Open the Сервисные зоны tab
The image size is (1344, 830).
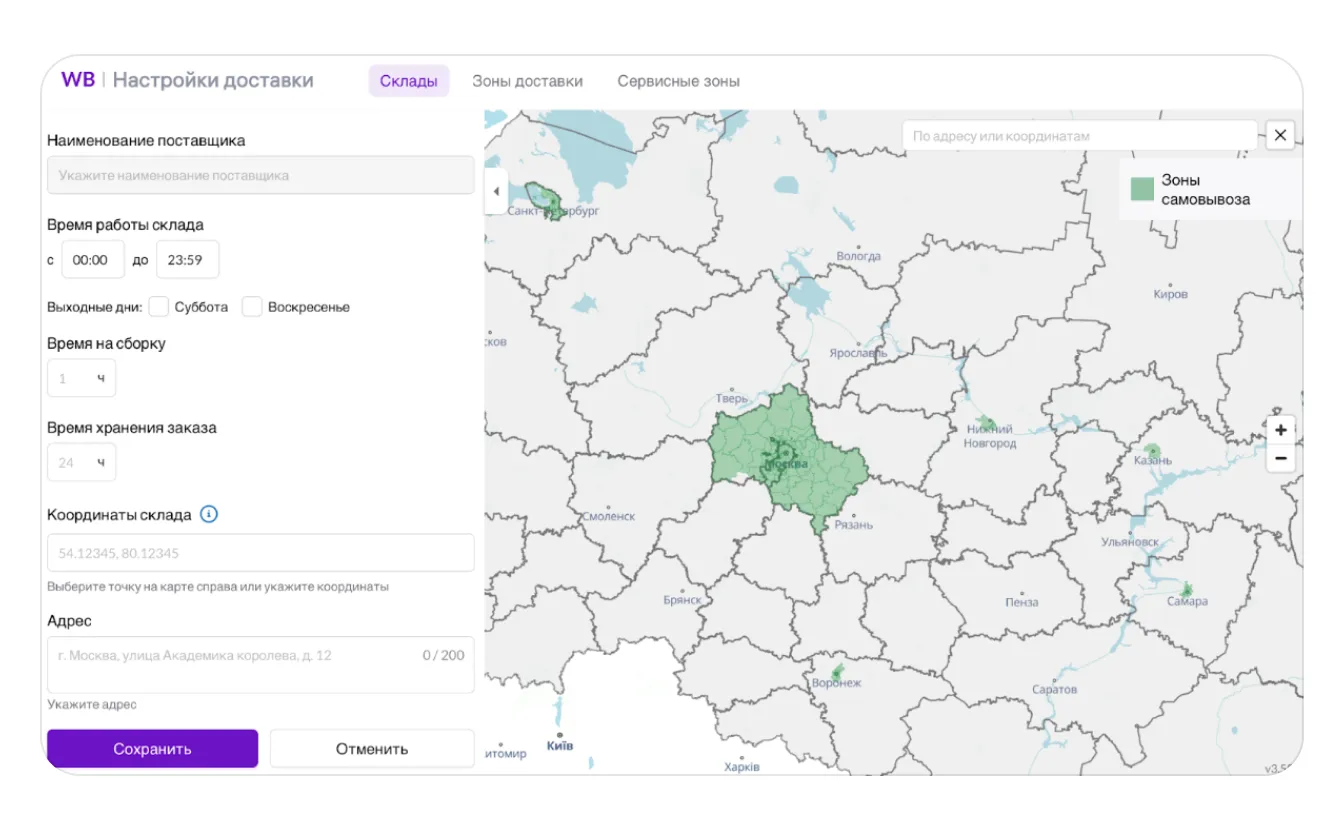(678, 81)
